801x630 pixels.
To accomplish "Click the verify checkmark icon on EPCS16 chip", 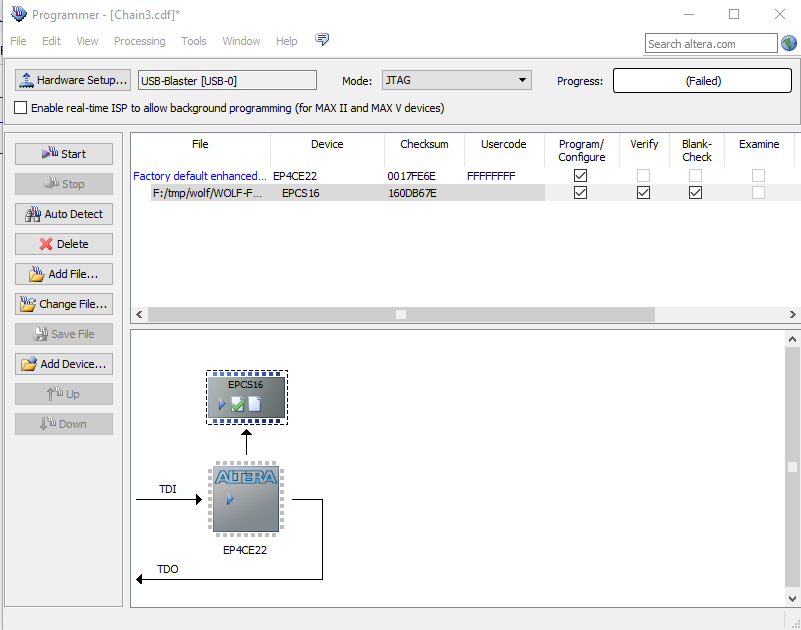I will pyautogui.click(x=238, y=404).
